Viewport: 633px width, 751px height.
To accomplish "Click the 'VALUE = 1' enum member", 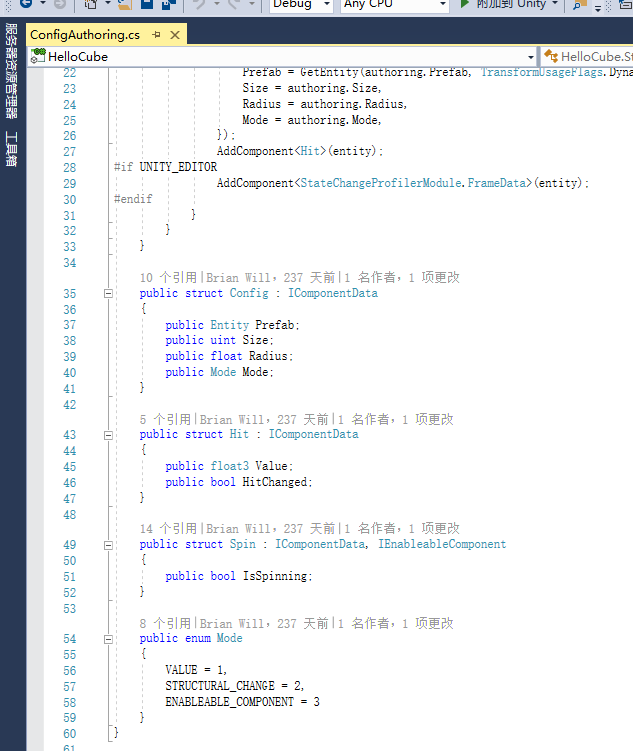I will [194, 670].
